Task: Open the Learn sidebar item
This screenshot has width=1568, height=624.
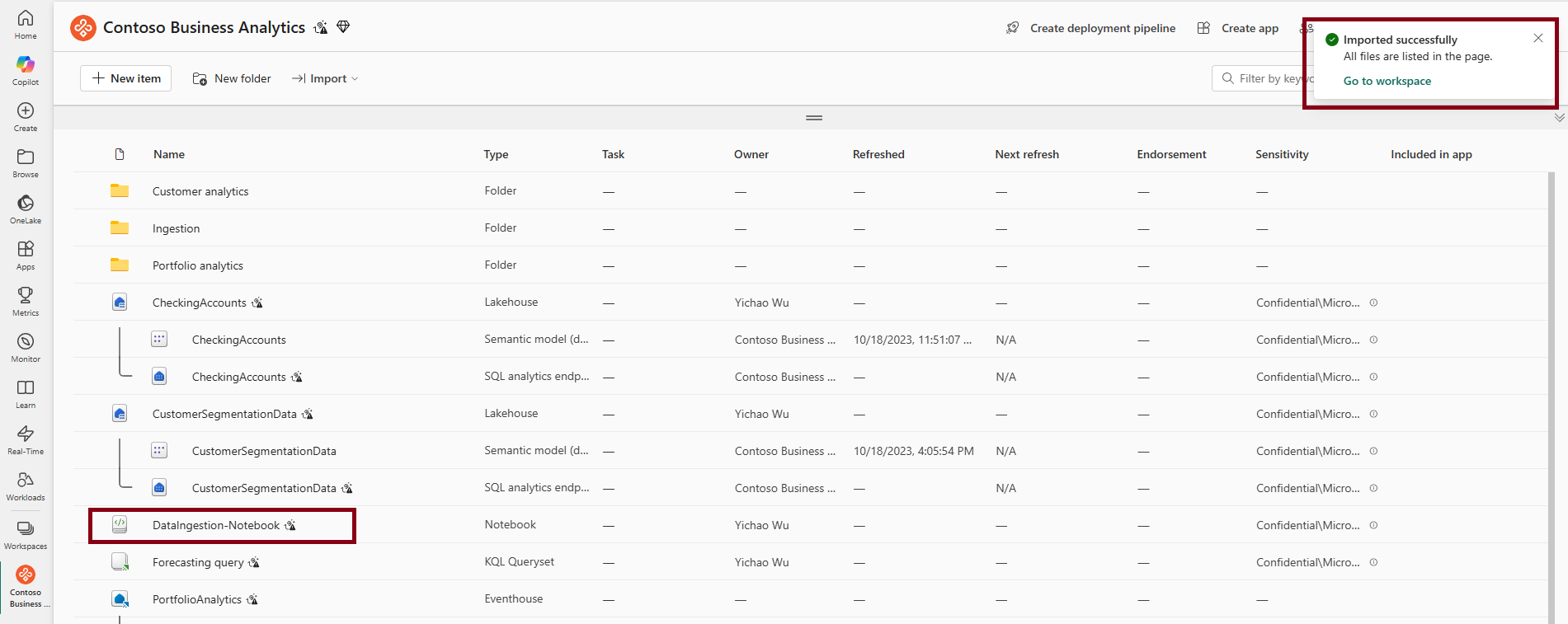Action: (x=26, y=393)
